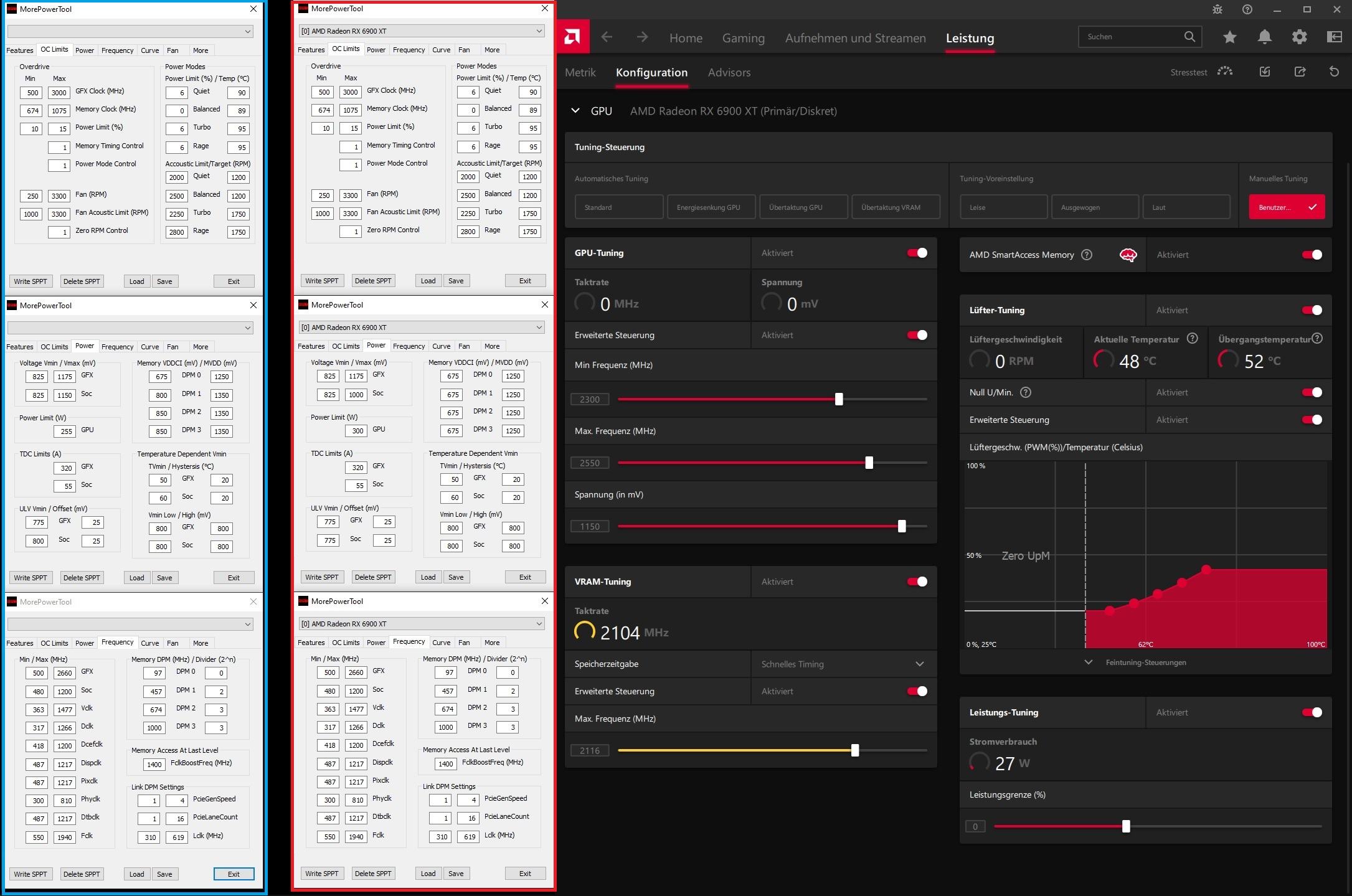Click the export profile icon
The image size is (1352, 896).
[1300, 72]
